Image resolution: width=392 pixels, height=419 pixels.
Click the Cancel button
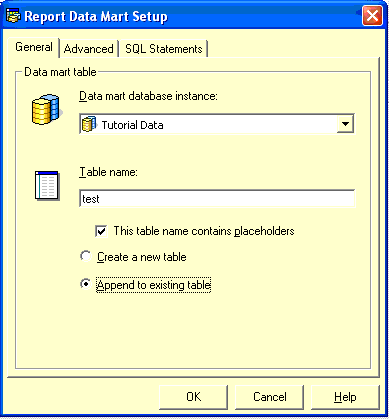(x=270, y=397)
